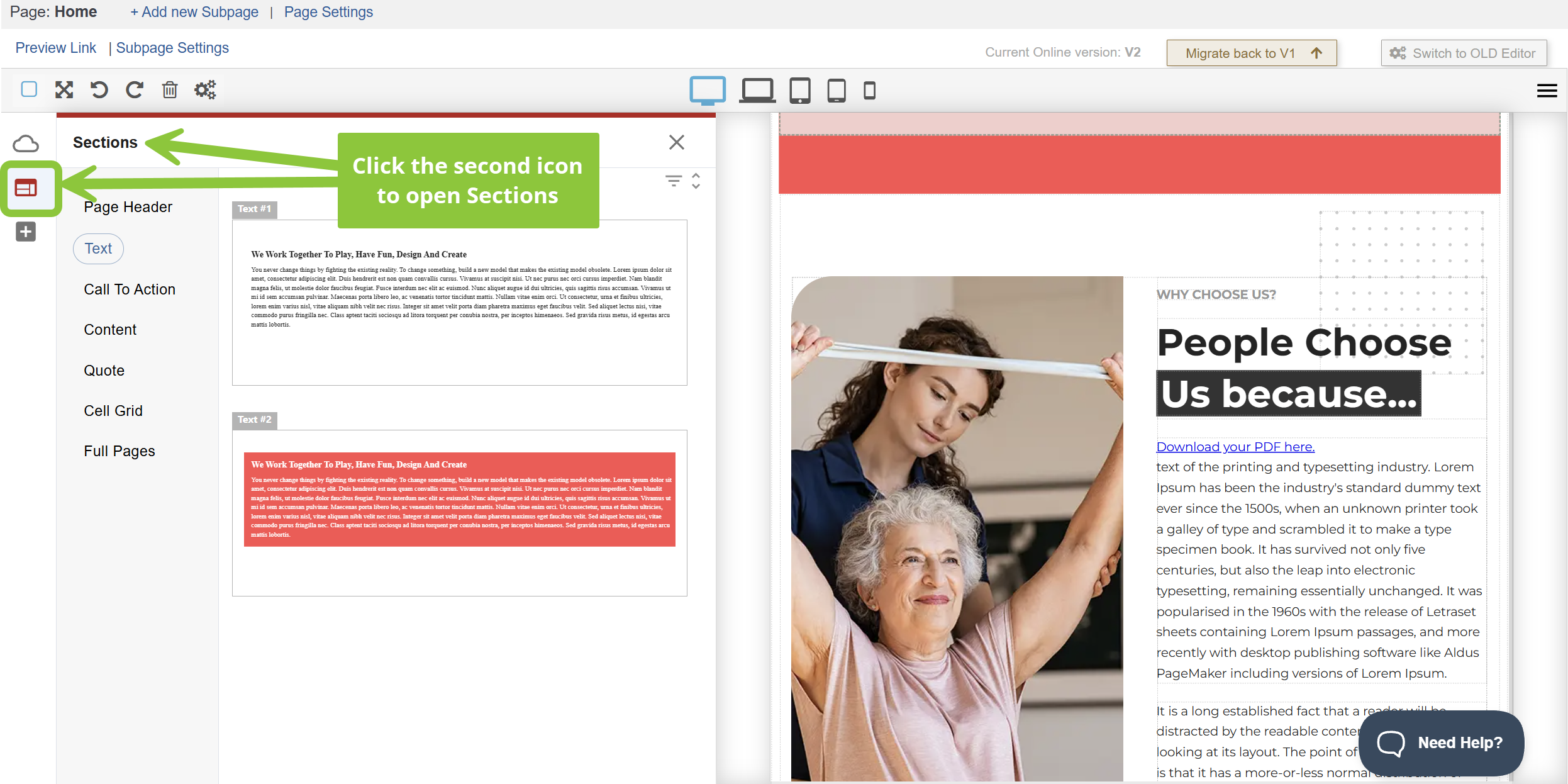Click the undo arrow icon
The width and height of the screenshot is (1568, 784).
click(x=99, y=90)
